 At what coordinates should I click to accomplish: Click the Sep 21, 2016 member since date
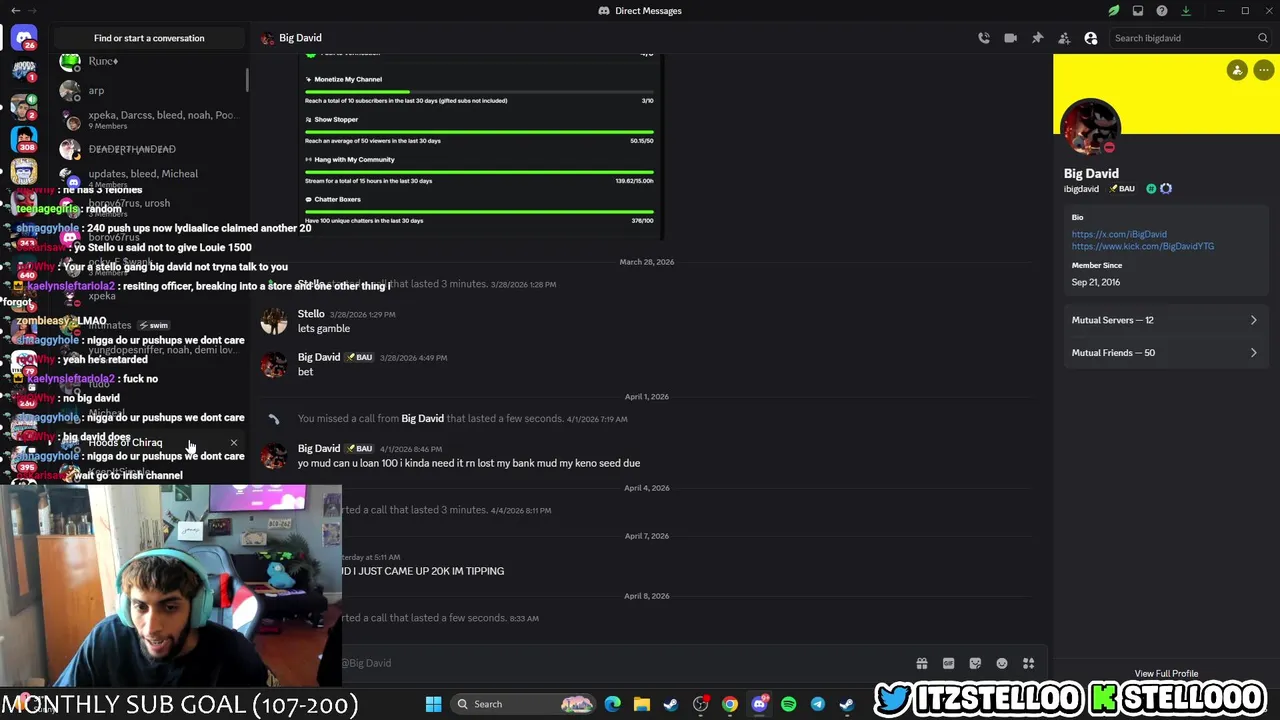[x=1096, y=282]
